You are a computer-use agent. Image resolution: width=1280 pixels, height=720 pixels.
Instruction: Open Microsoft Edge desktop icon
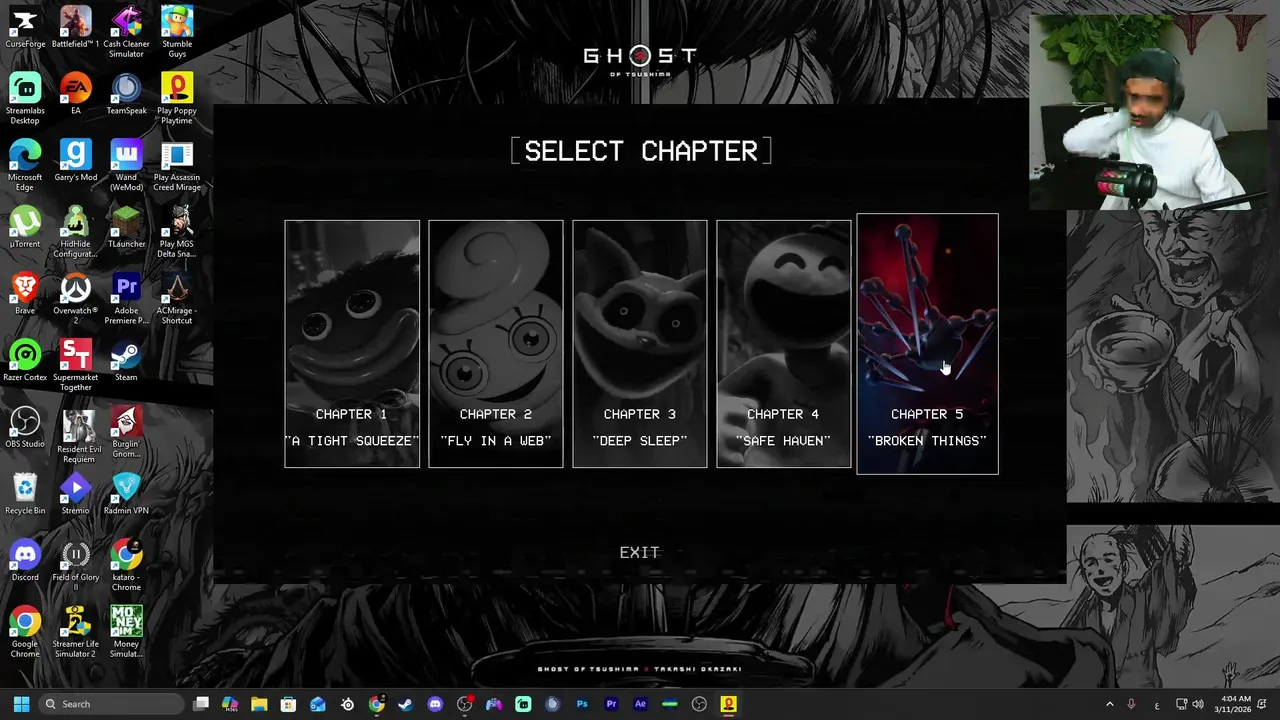[x=25, y=165]
